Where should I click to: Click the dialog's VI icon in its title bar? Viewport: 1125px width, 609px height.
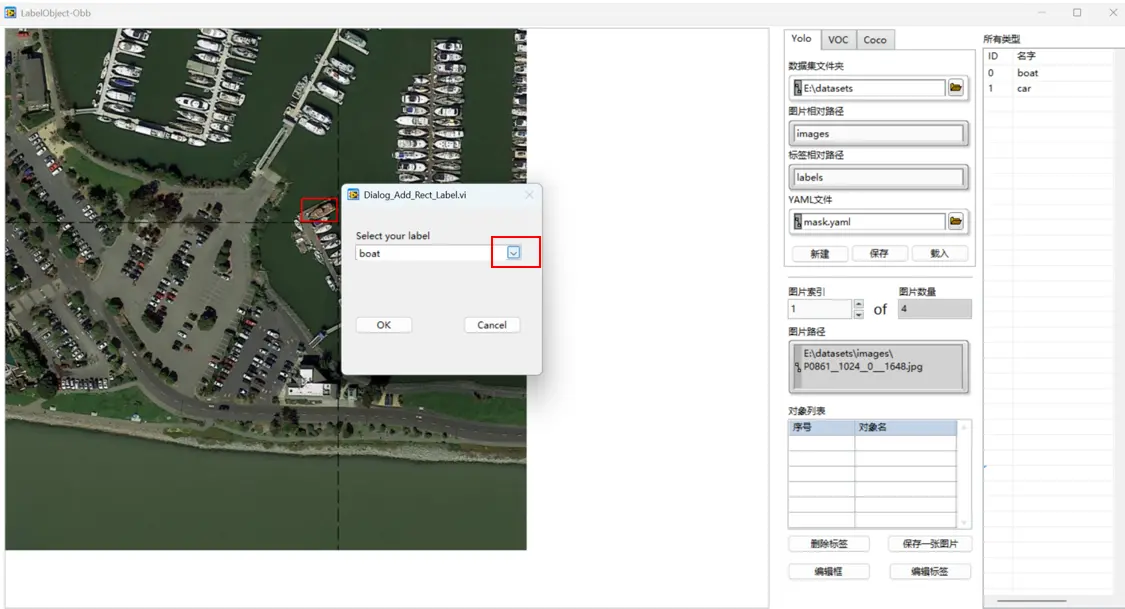click(x=353, y=195)
